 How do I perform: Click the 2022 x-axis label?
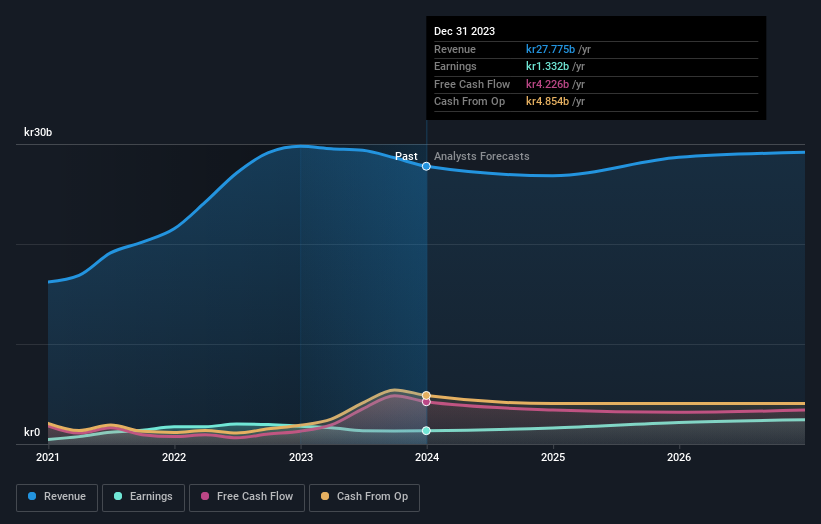tap(174, 458)
